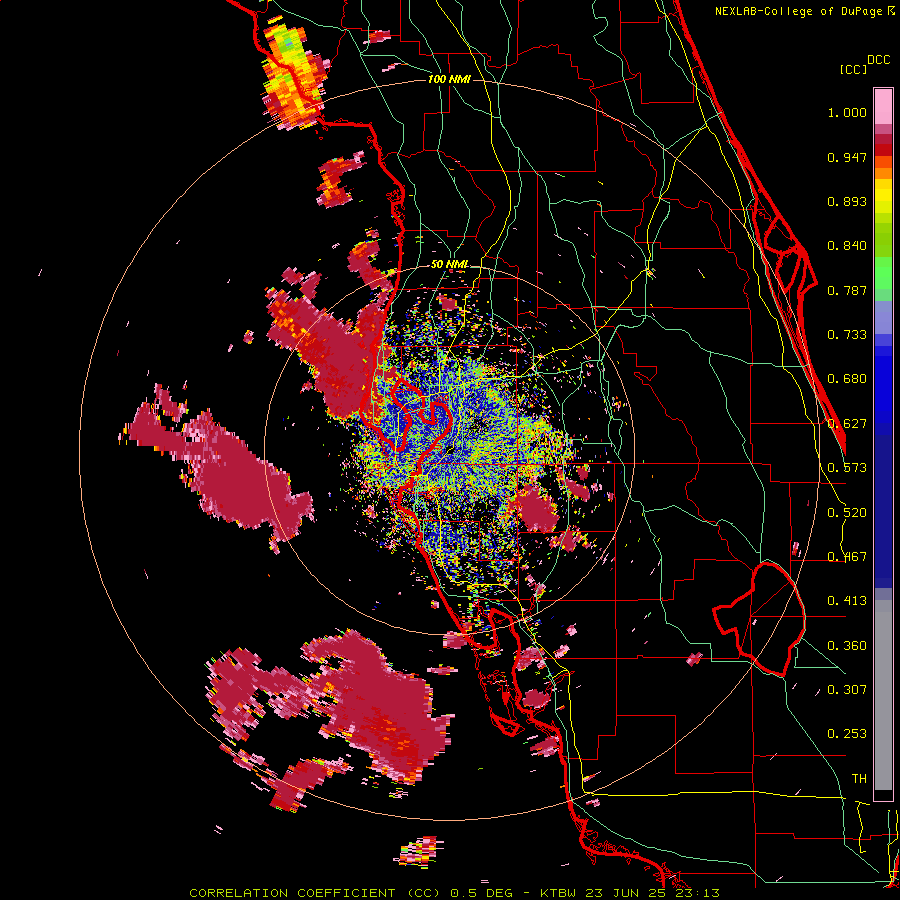Click the 1.000 legend value
Viewport: 900px width, 900px height.
tap(847, 112)
